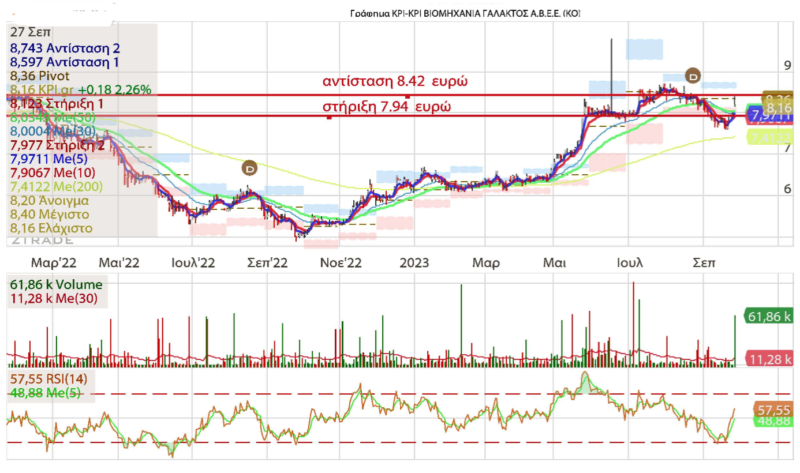Select the 8,36 Pivot legend entry
800x473 pixels.
pyautogui.click(x=39, y=75)
